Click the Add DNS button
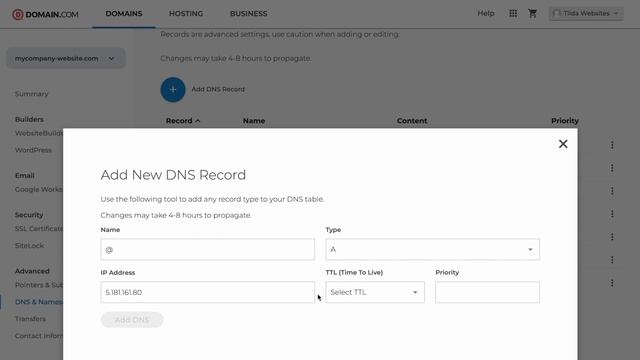The width and height of the screenshot is (640, 360). (132, 320)
